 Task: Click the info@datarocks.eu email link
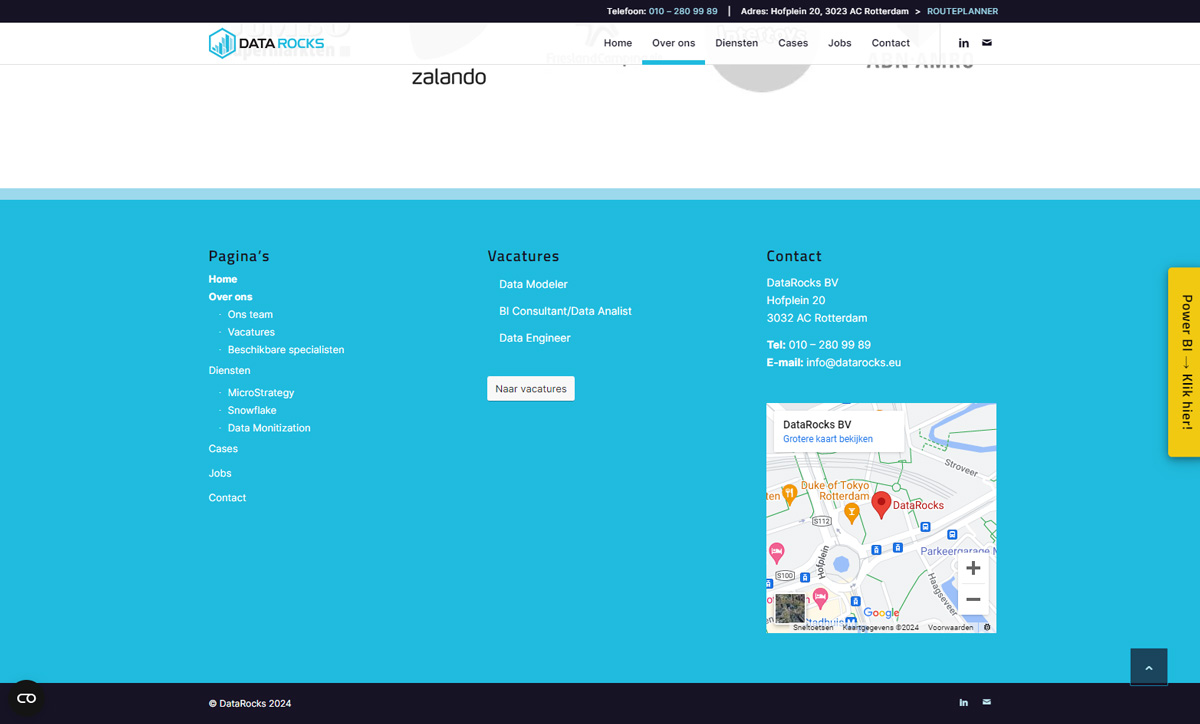854,362
